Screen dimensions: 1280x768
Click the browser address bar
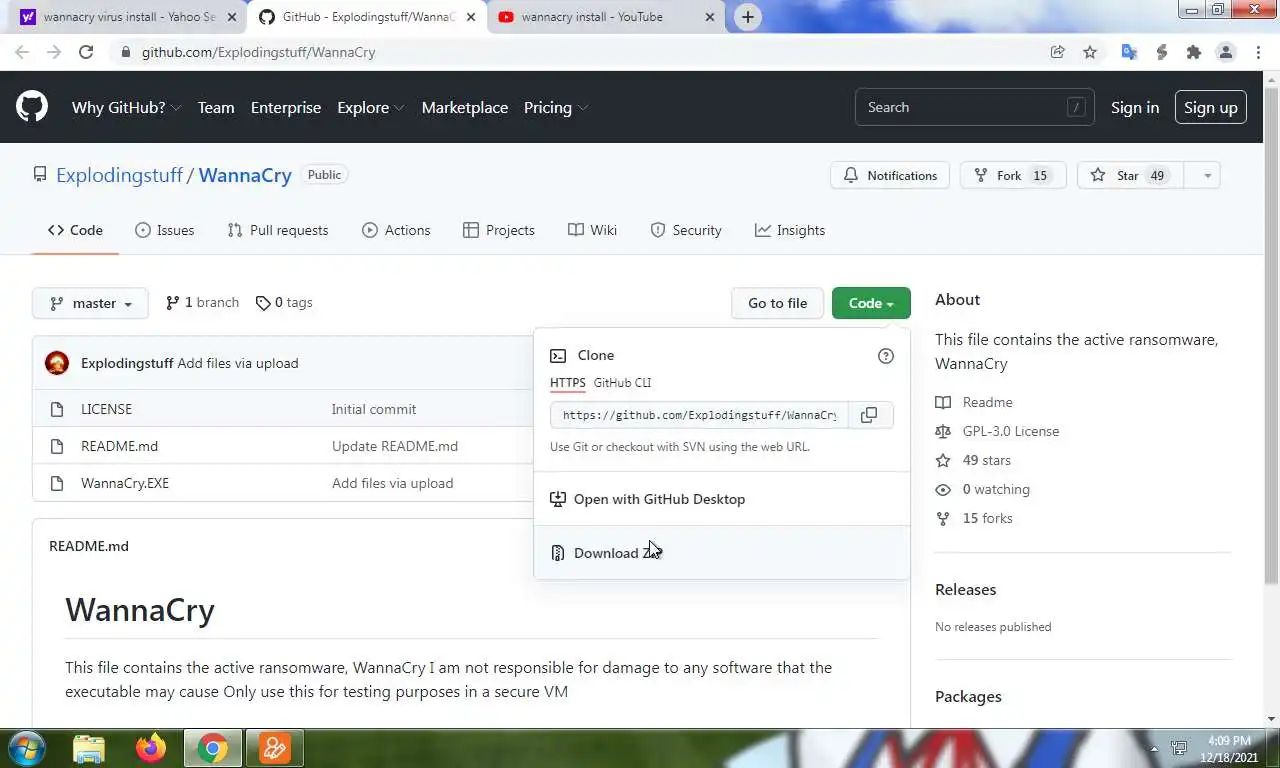pyautogui.click(x=580, y=52)
